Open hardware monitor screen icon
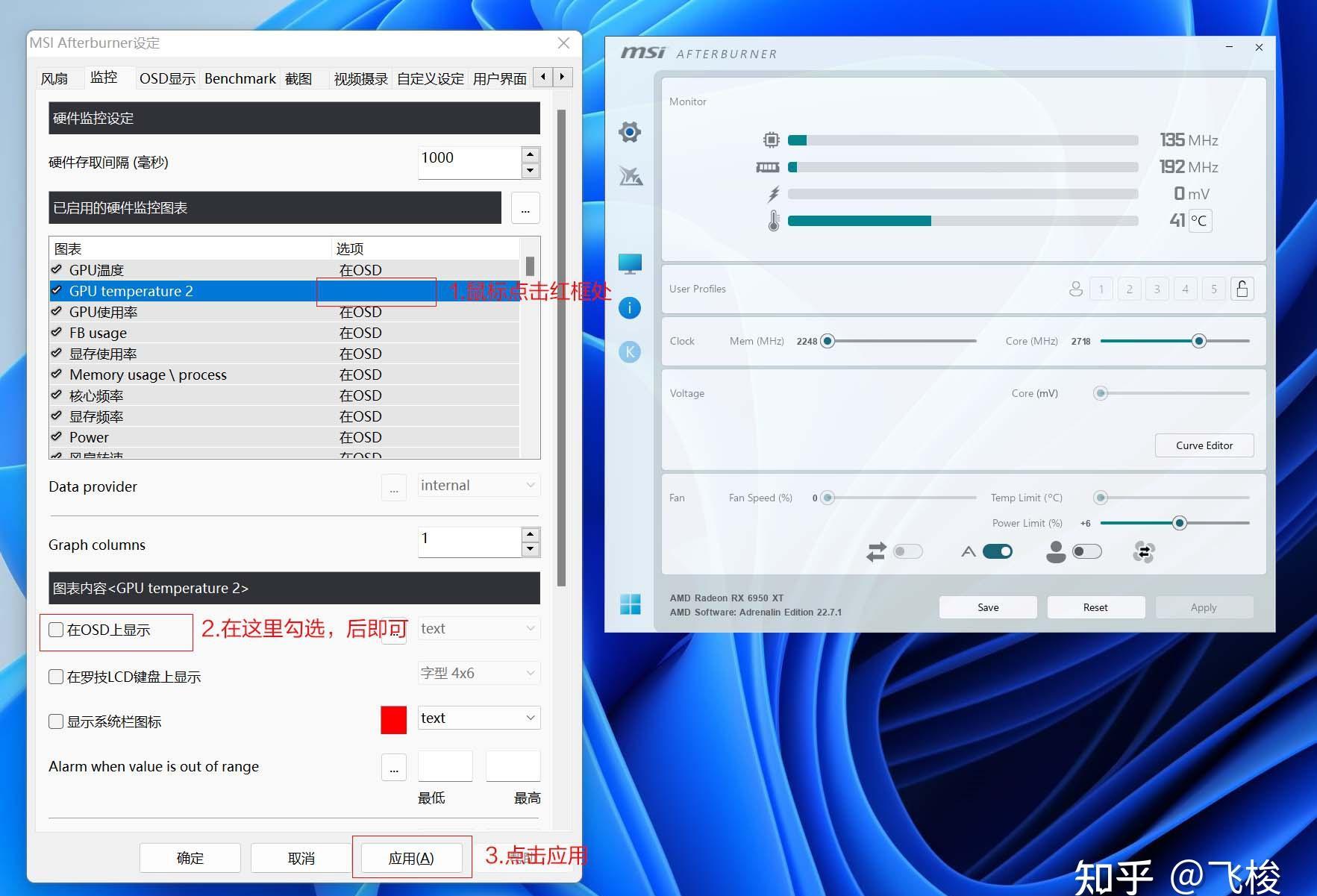This screenshot has width=1317, height=896. tap(630, 264)
